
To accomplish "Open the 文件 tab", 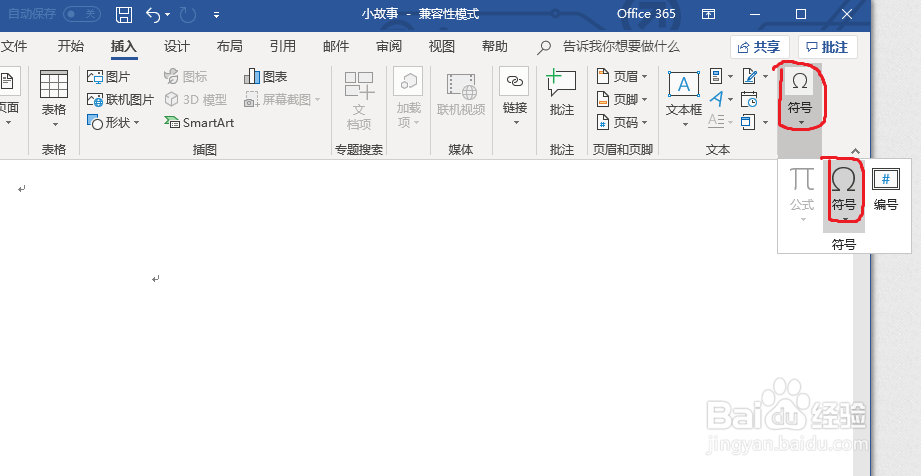I will (14, 46).
